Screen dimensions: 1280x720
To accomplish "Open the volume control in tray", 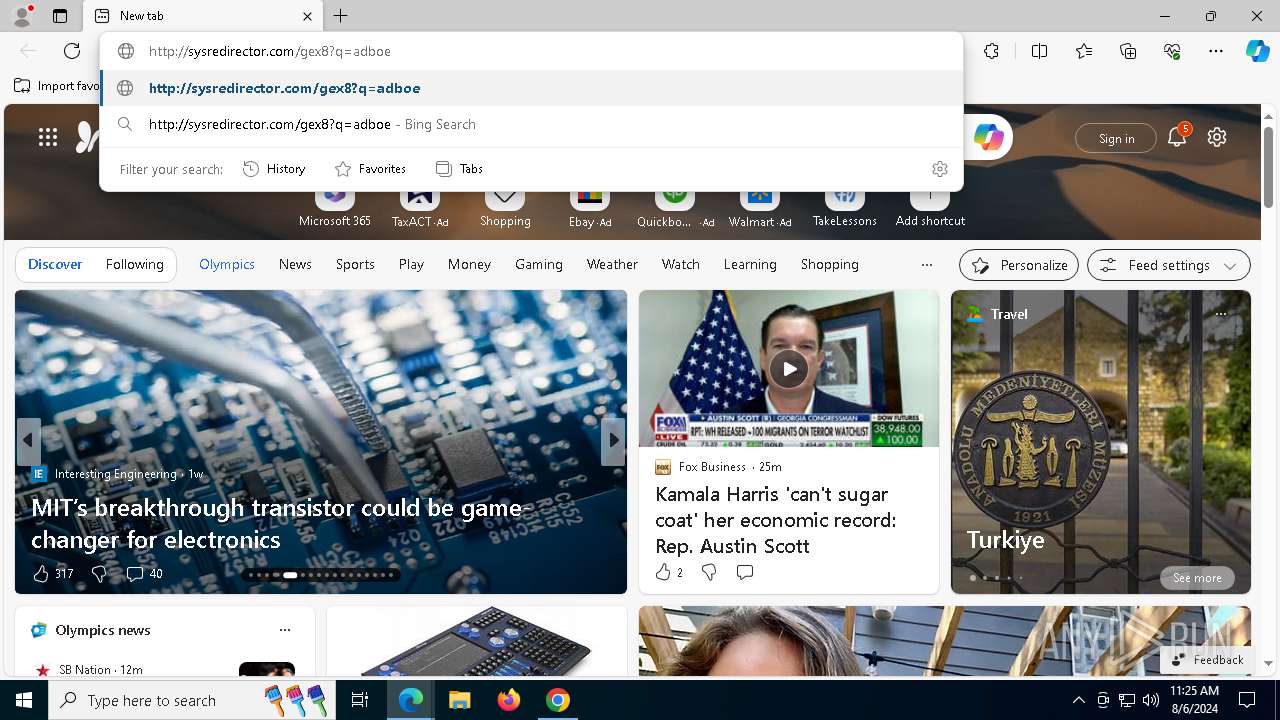I will point(1151,700).
